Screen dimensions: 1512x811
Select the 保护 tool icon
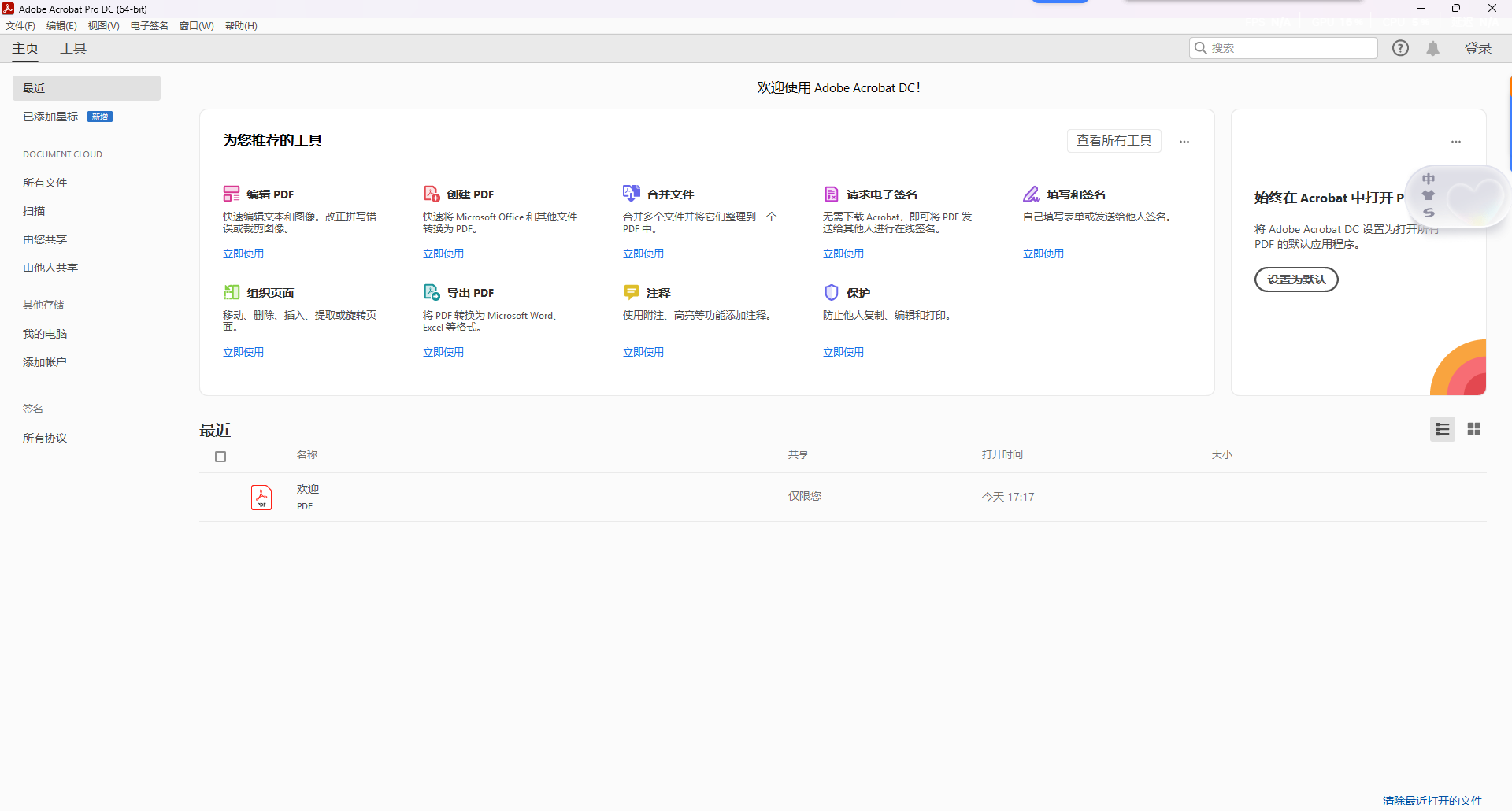[x=832, y=292]
